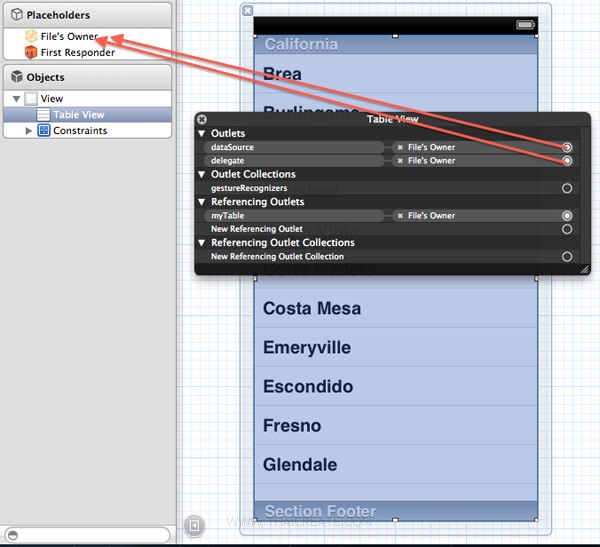Click the battery icon in status bar
Viewport: 600px width, 547px height.
click(525, 25)
